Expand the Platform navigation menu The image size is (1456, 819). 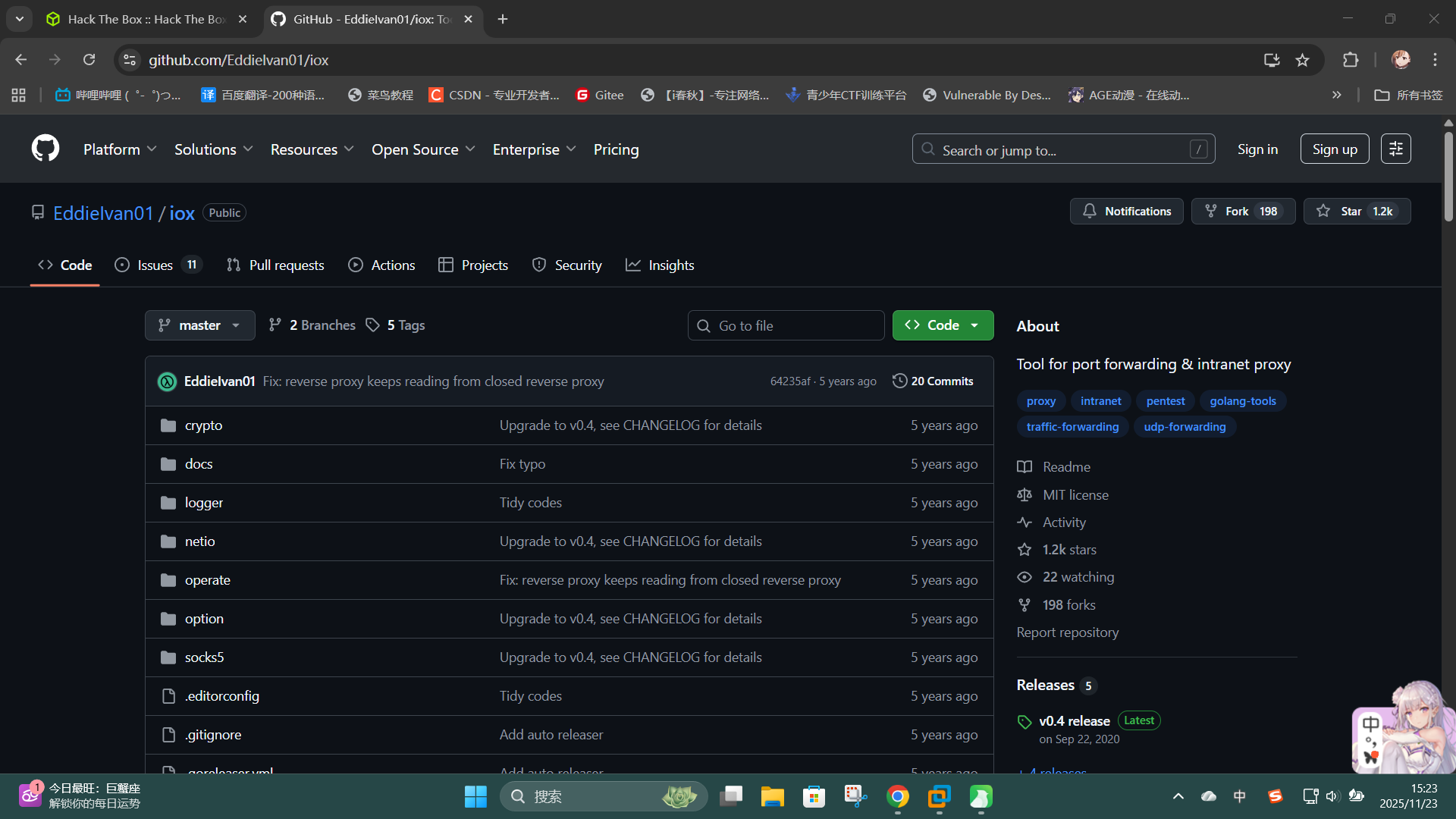pyautogui.click(x=120, y=149)
